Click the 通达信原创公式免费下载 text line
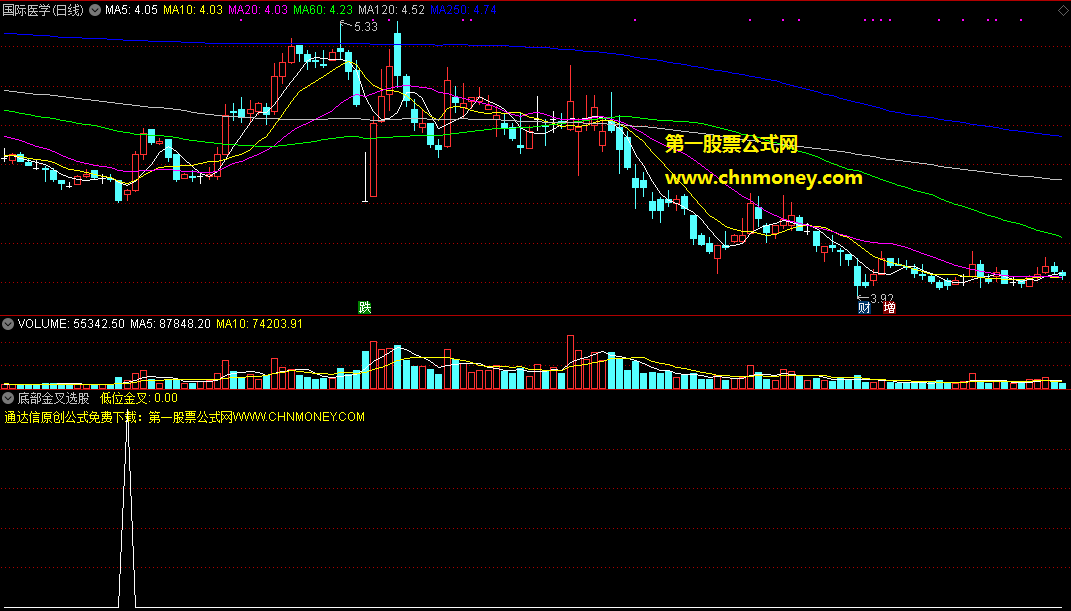The width and height of the screenshot is (1071, 611). pos(184,417)
